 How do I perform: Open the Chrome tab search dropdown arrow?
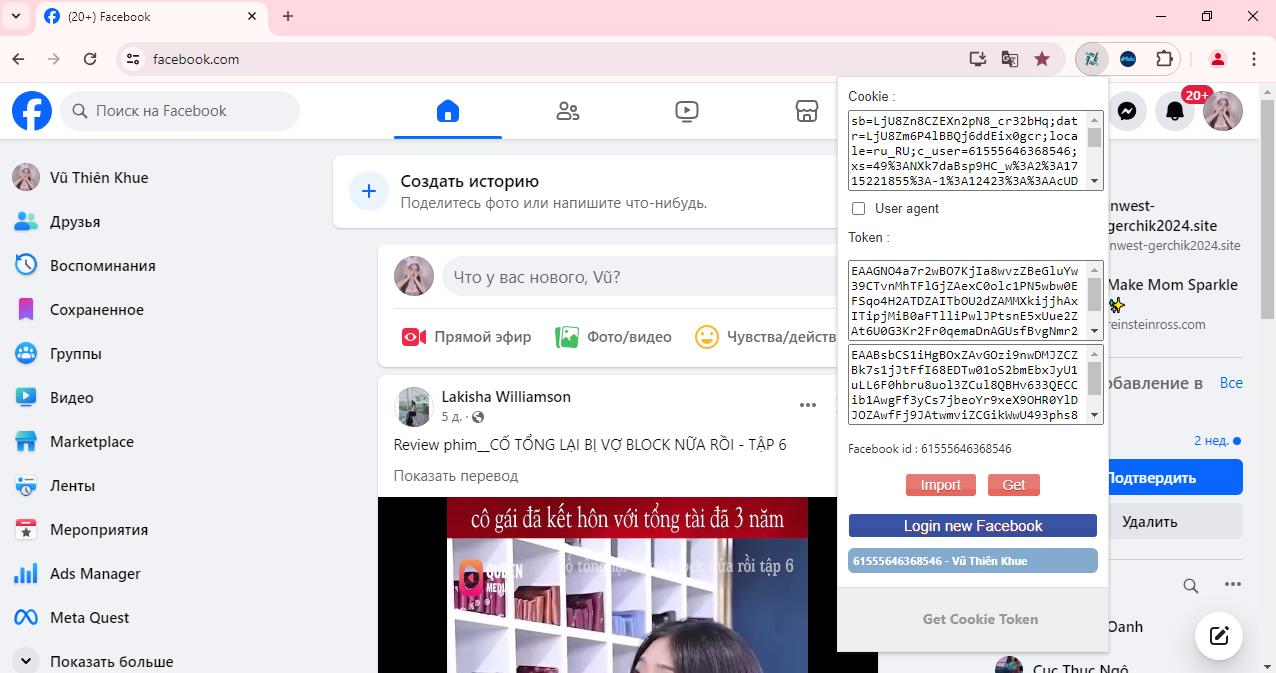pos(16,16)
